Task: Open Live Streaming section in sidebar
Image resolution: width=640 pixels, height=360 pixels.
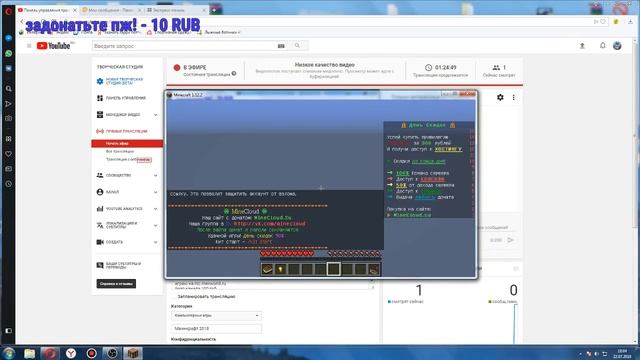Action: 127,131
